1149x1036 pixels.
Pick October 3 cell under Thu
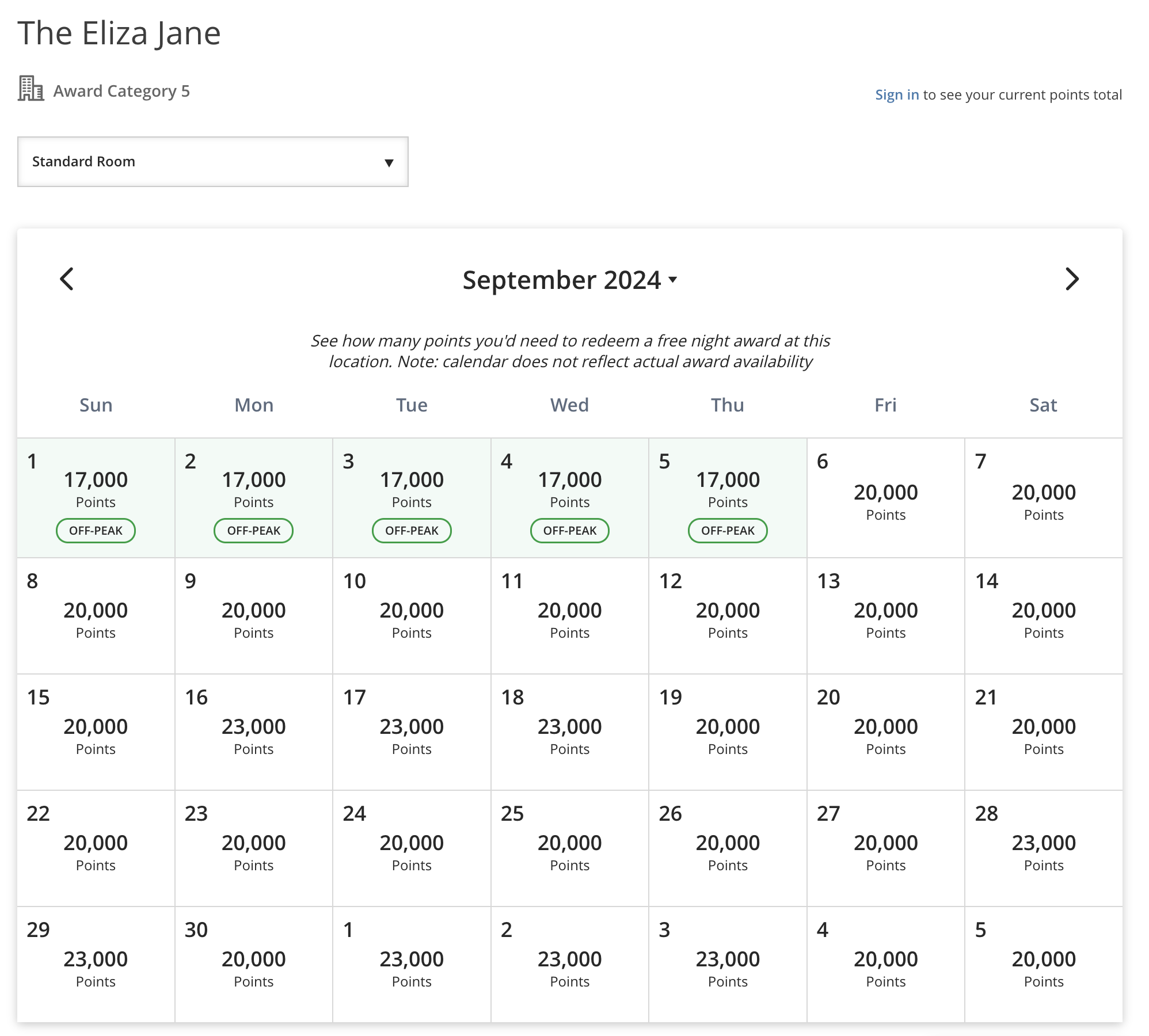(x=728, y=965)
